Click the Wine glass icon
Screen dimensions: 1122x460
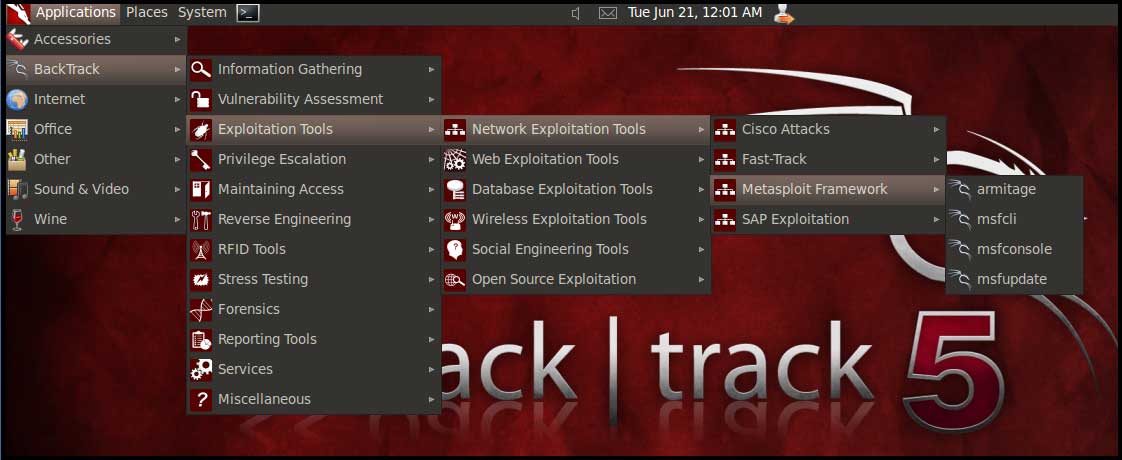click(17, 219)
